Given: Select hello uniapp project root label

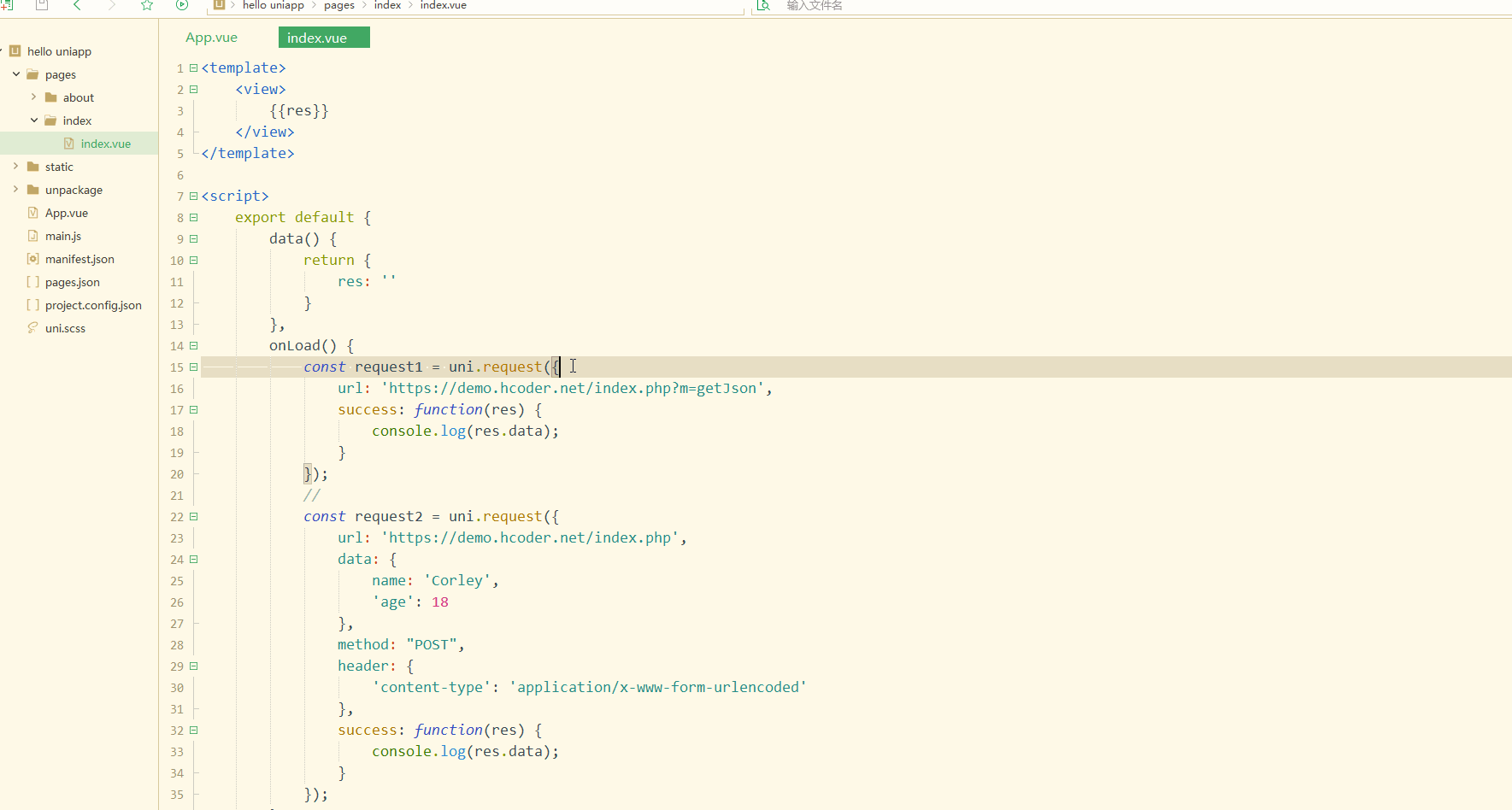Looking at the screenshot, I should click(x=59, y=51).
